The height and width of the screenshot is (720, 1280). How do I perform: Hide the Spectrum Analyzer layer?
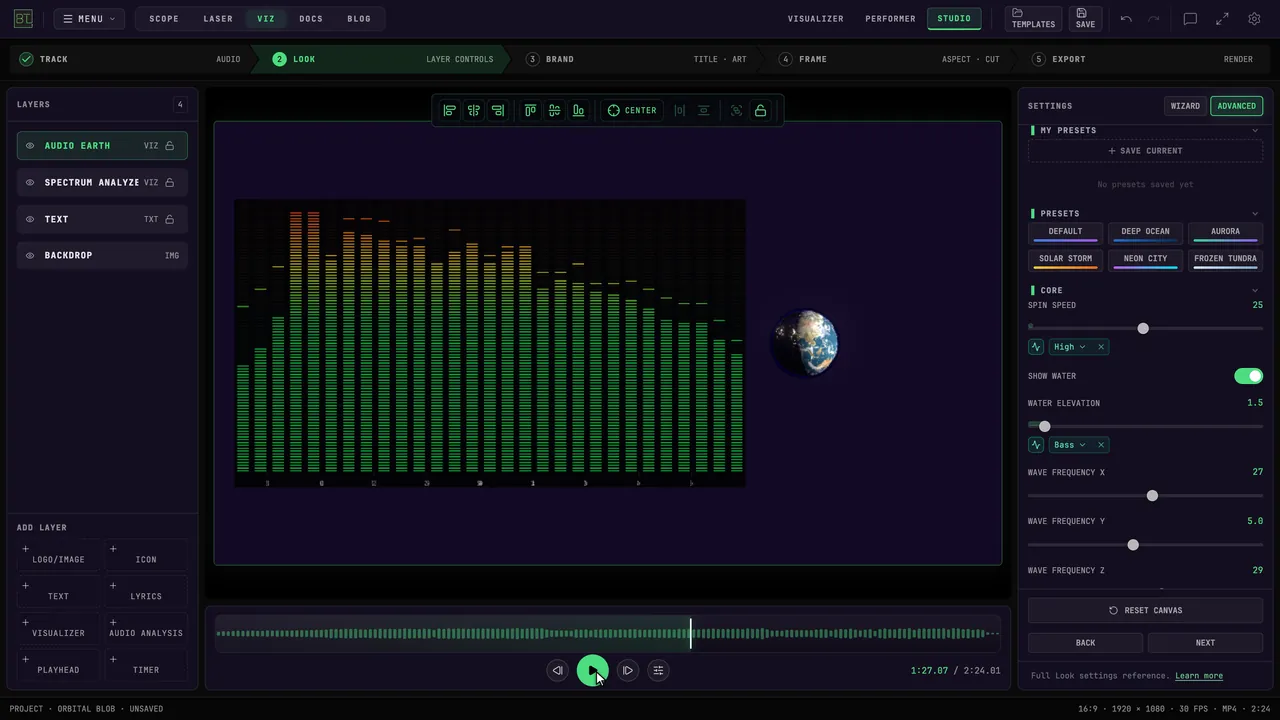tap(30, 183)
